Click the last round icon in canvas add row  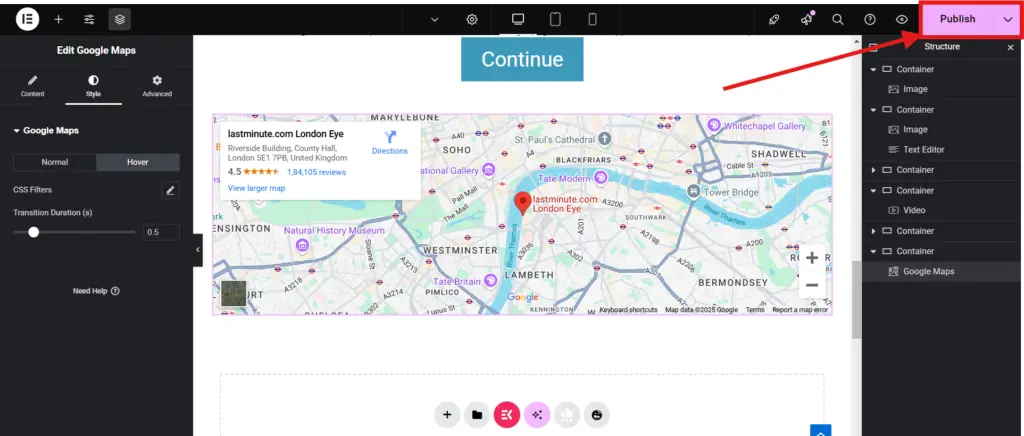click(597, 414)
